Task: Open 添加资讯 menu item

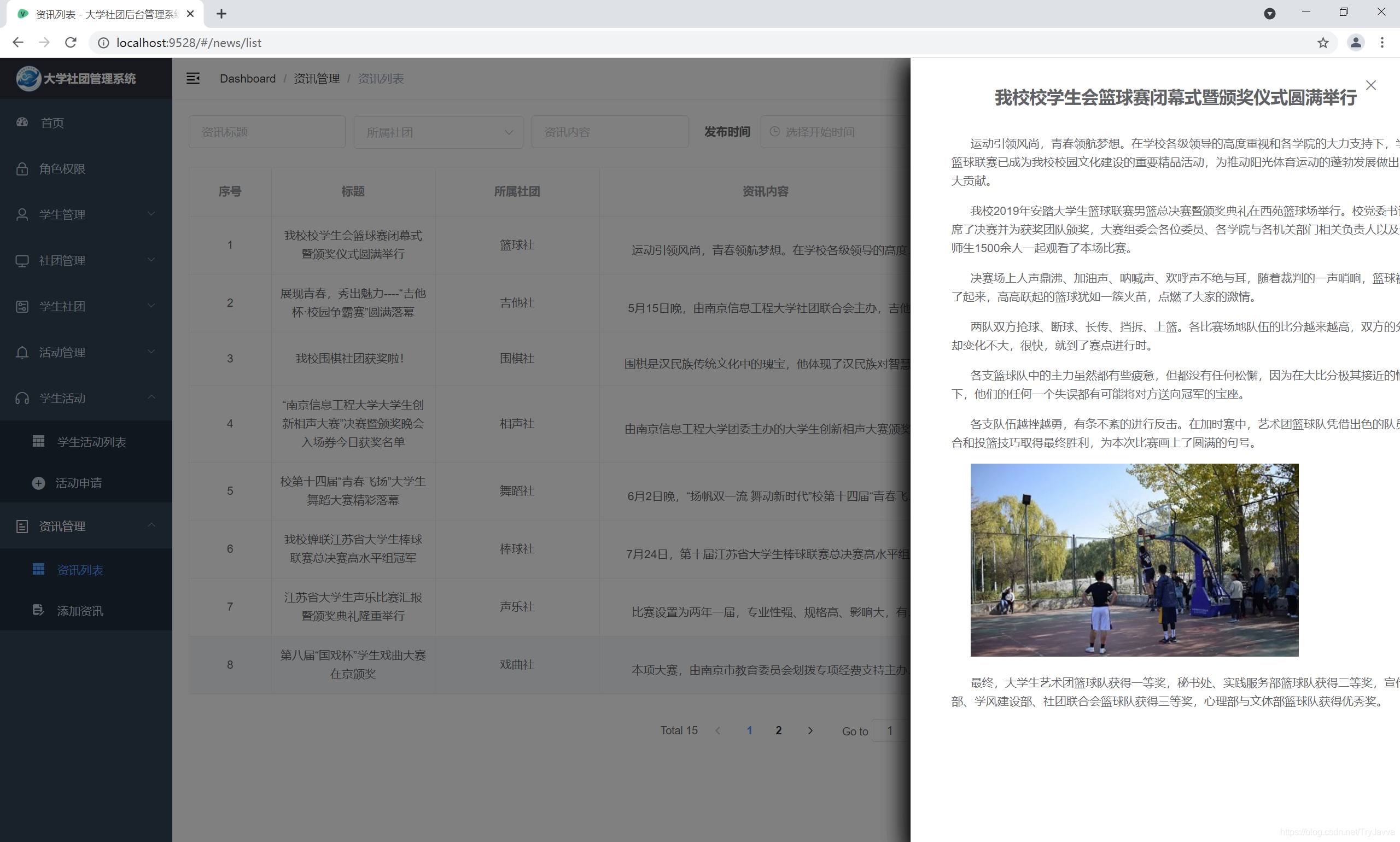Action: tap(79, 611)
